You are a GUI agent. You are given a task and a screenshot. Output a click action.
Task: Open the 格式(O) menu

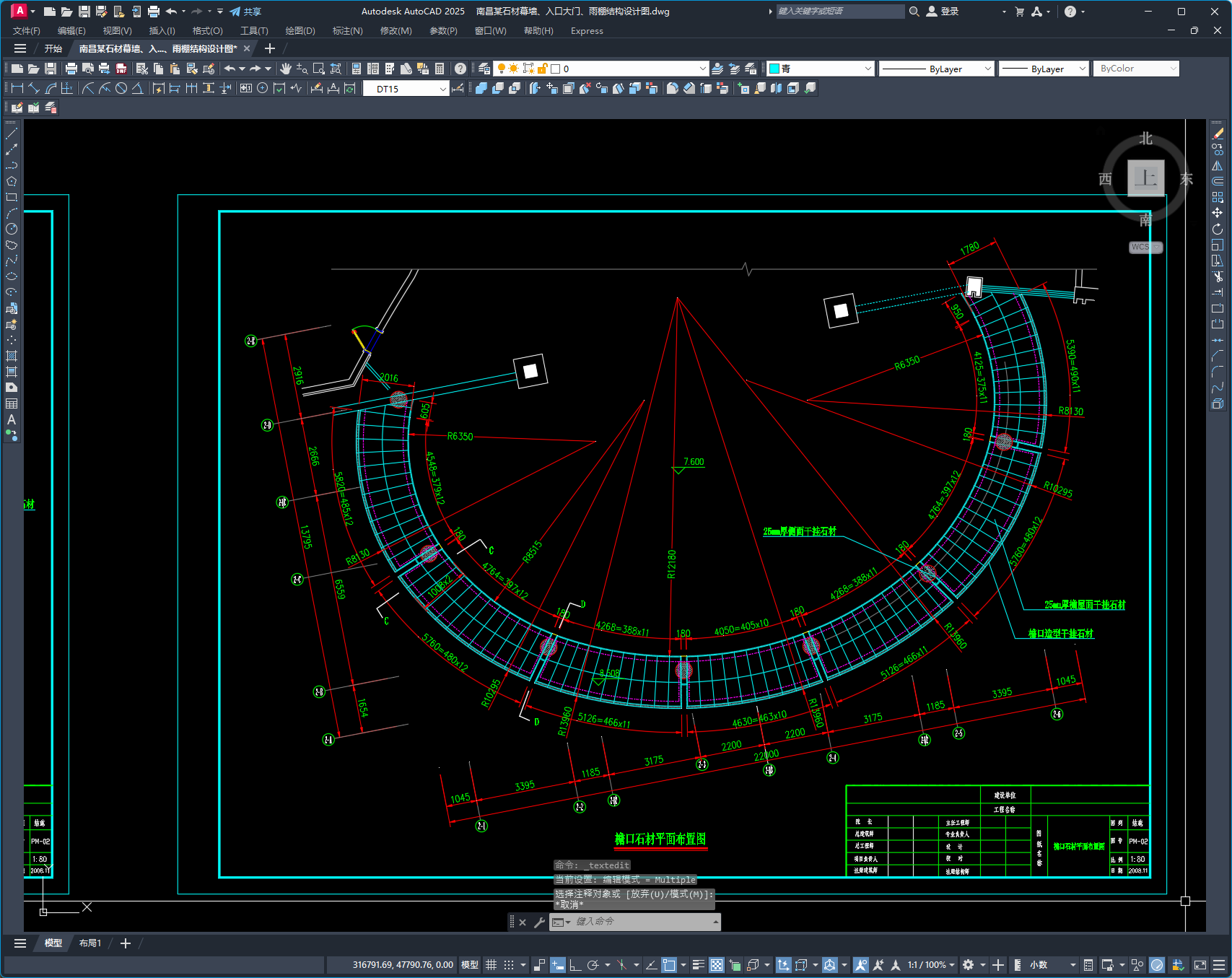tap(207, 31)
